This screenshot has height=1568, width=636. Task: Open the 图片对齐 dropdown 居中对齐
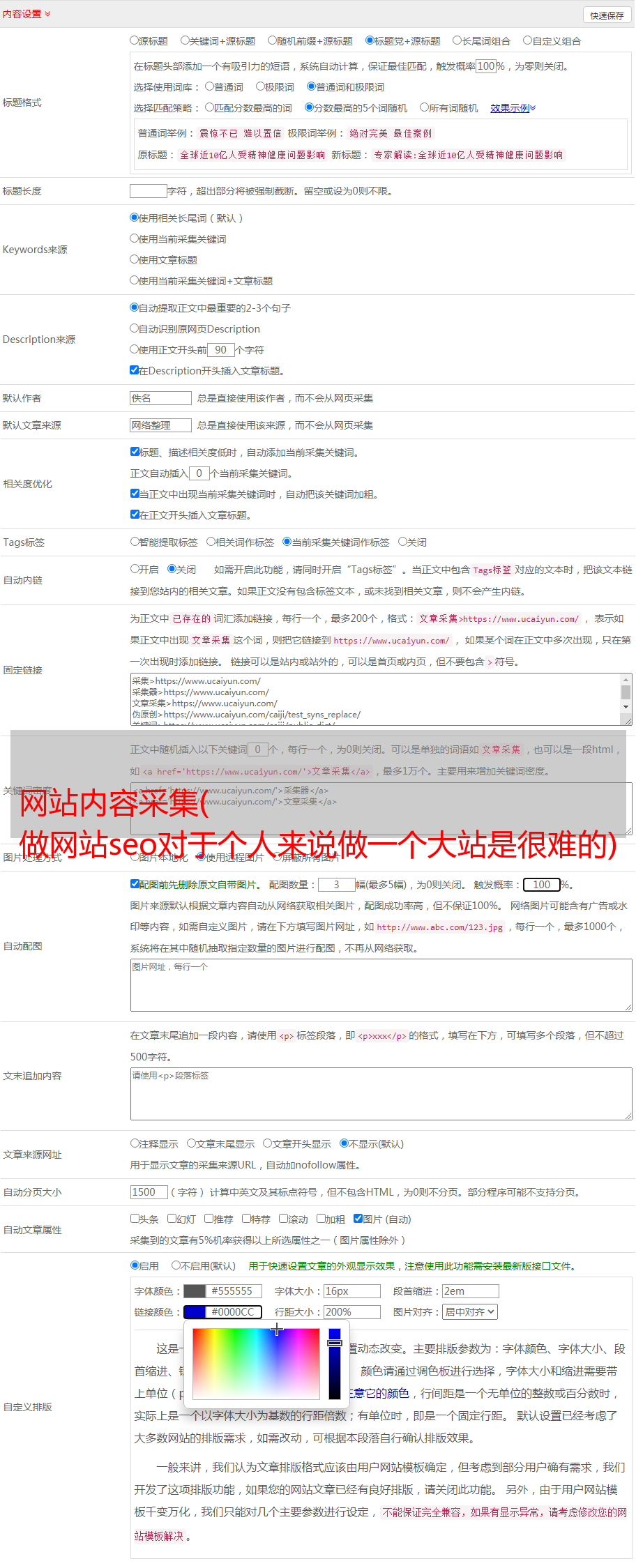[x=471, y=1312]
